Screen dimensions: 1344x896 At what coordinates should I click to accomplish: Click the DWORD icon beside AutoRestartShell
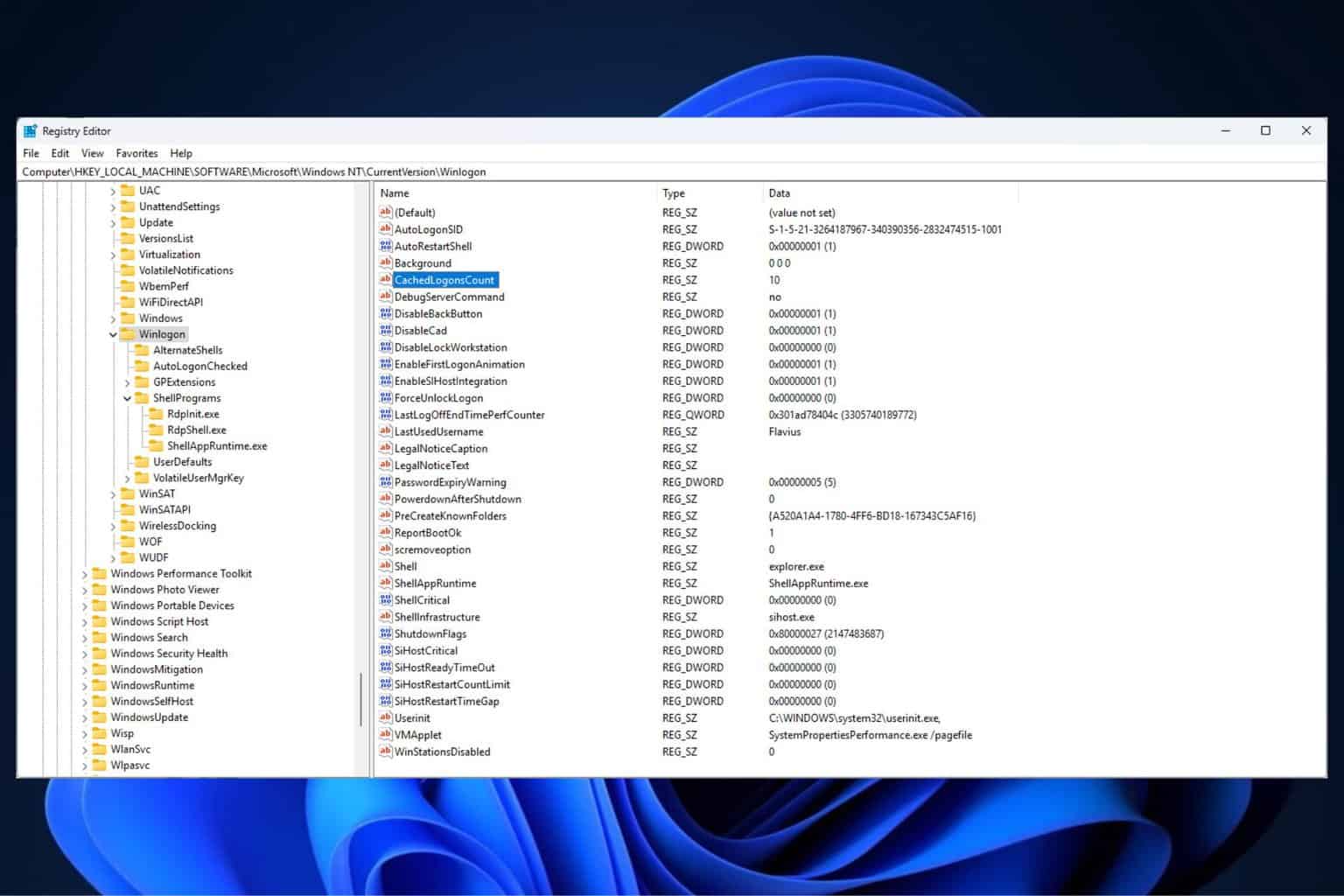point(385,246)
